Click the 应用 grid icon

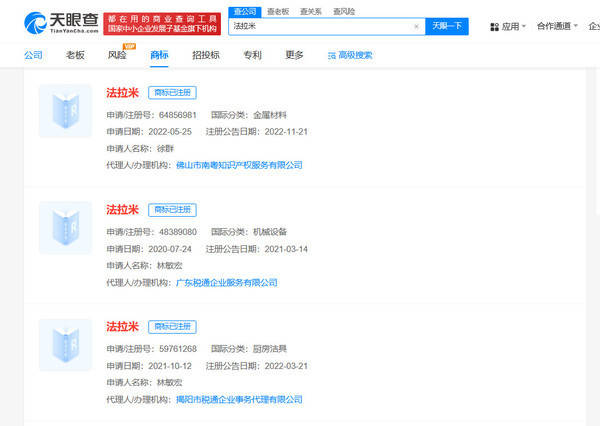[494, 27]
